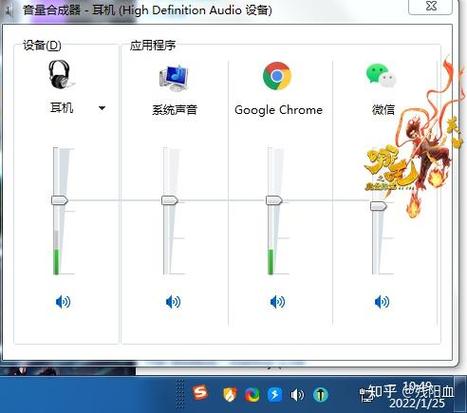467x413 pixels.
Task: Click the speaker volume tray icon
Action: pos(297,395)
